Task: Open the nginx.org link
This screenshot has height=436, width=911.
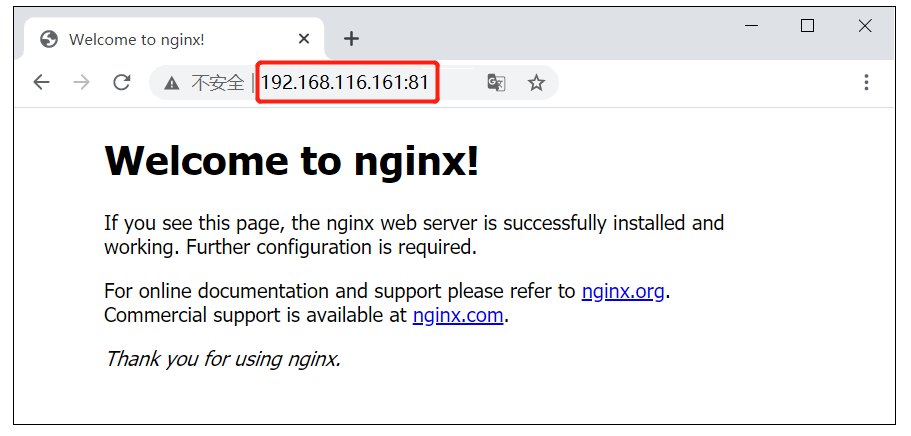Action: (623, 291)
